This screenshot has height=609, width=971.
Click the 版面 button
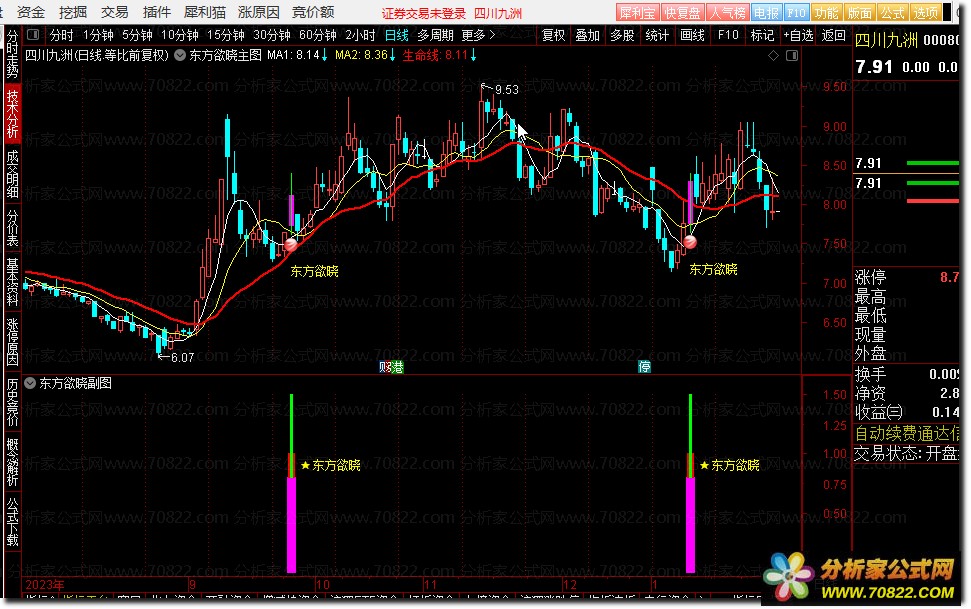860,12
